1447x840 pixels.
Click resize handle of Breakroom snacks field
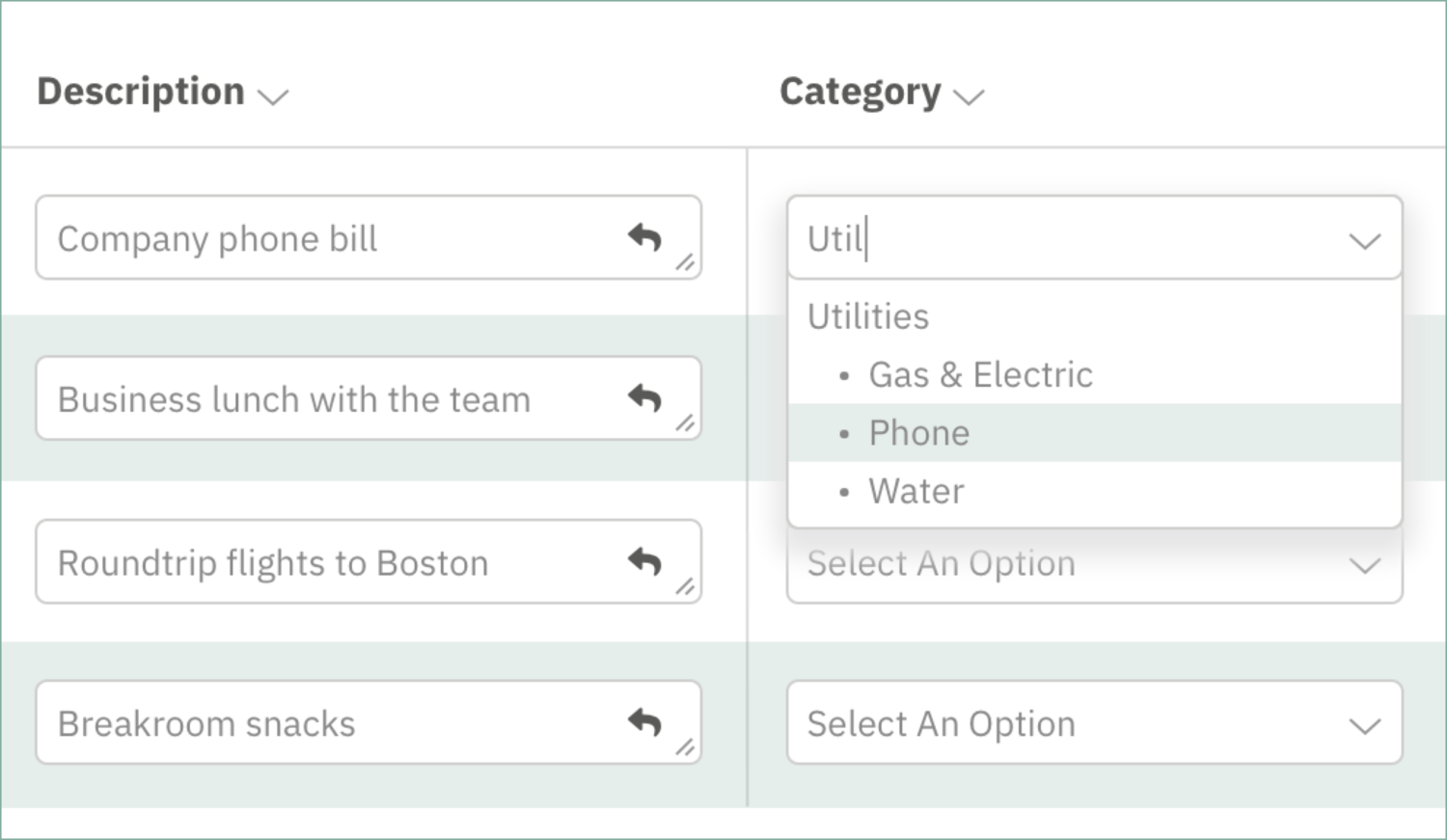pos(685,747)
